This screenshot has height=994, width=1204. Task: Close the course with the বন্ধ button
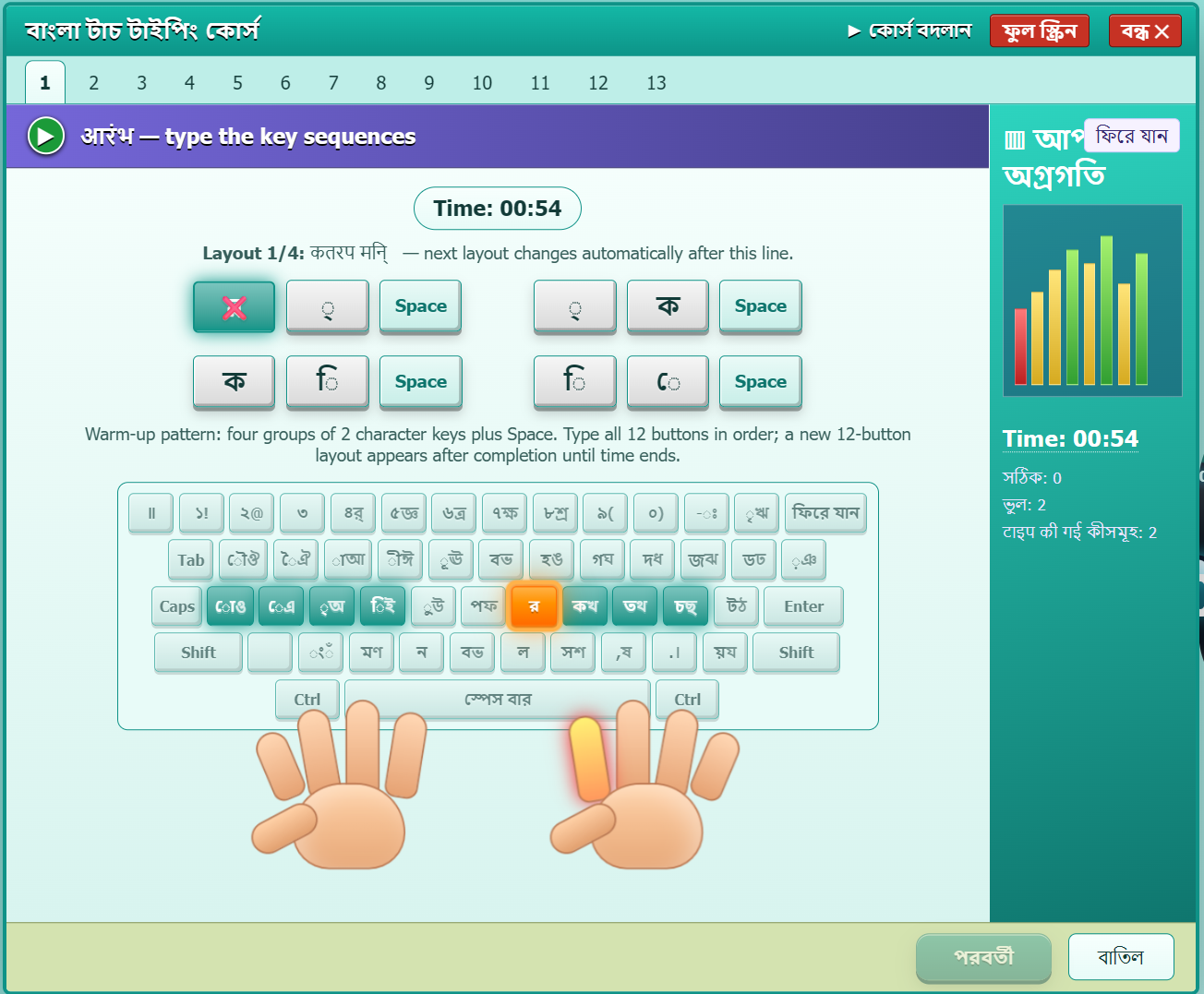(1145, 31)
